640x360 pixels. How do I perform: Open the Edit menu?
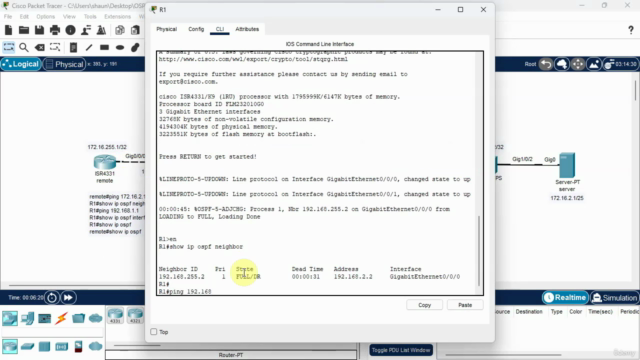24,17
